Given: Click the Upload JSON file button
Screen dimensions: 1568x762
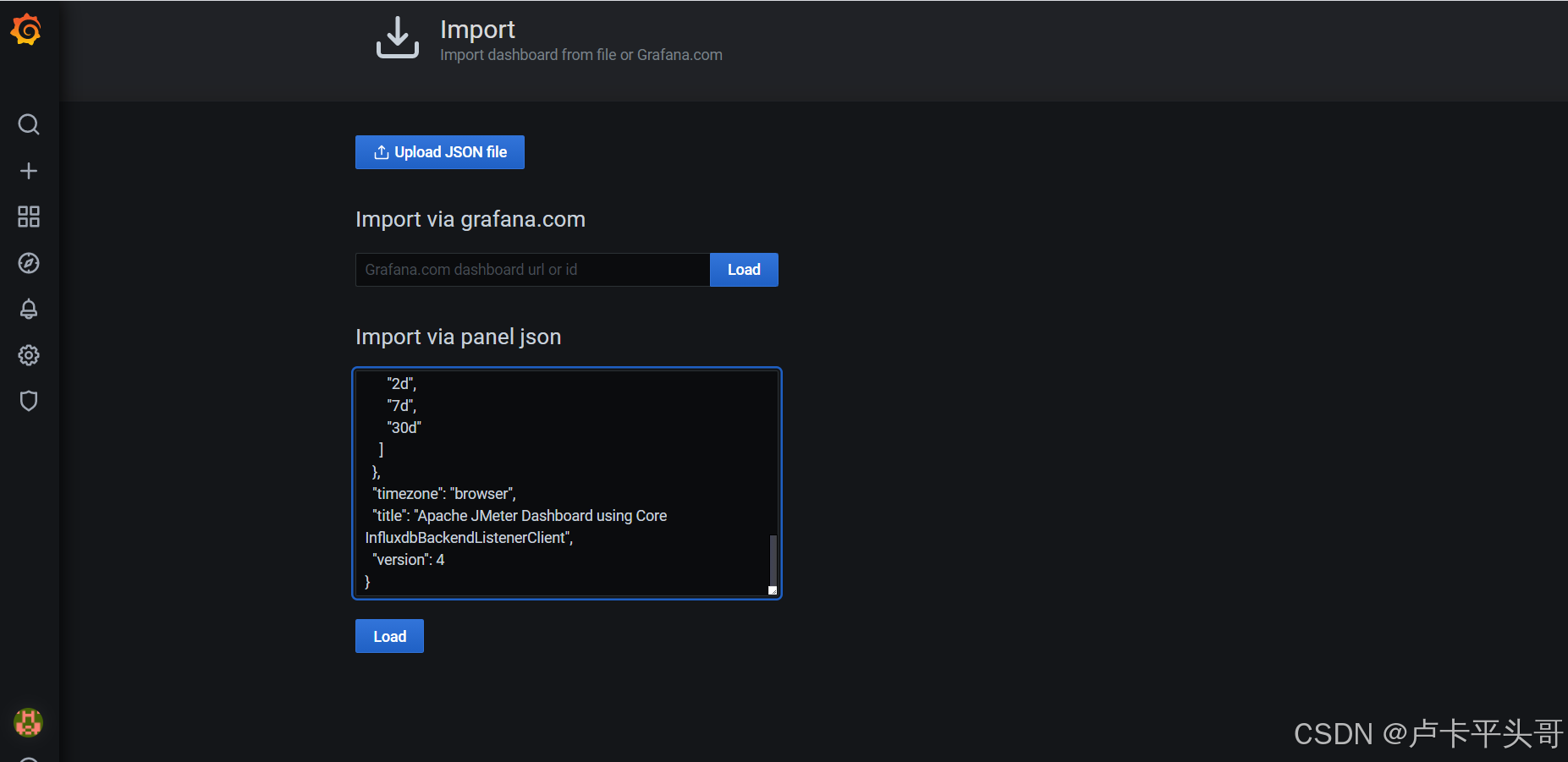Looking at the screenshot, I should 440,152.
